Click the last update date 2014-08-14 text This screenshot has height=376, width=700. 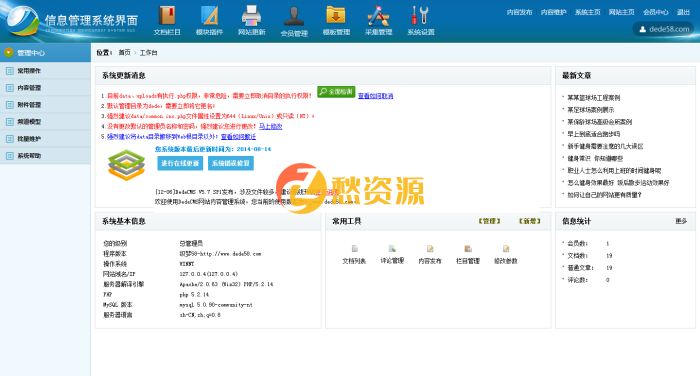254,149
